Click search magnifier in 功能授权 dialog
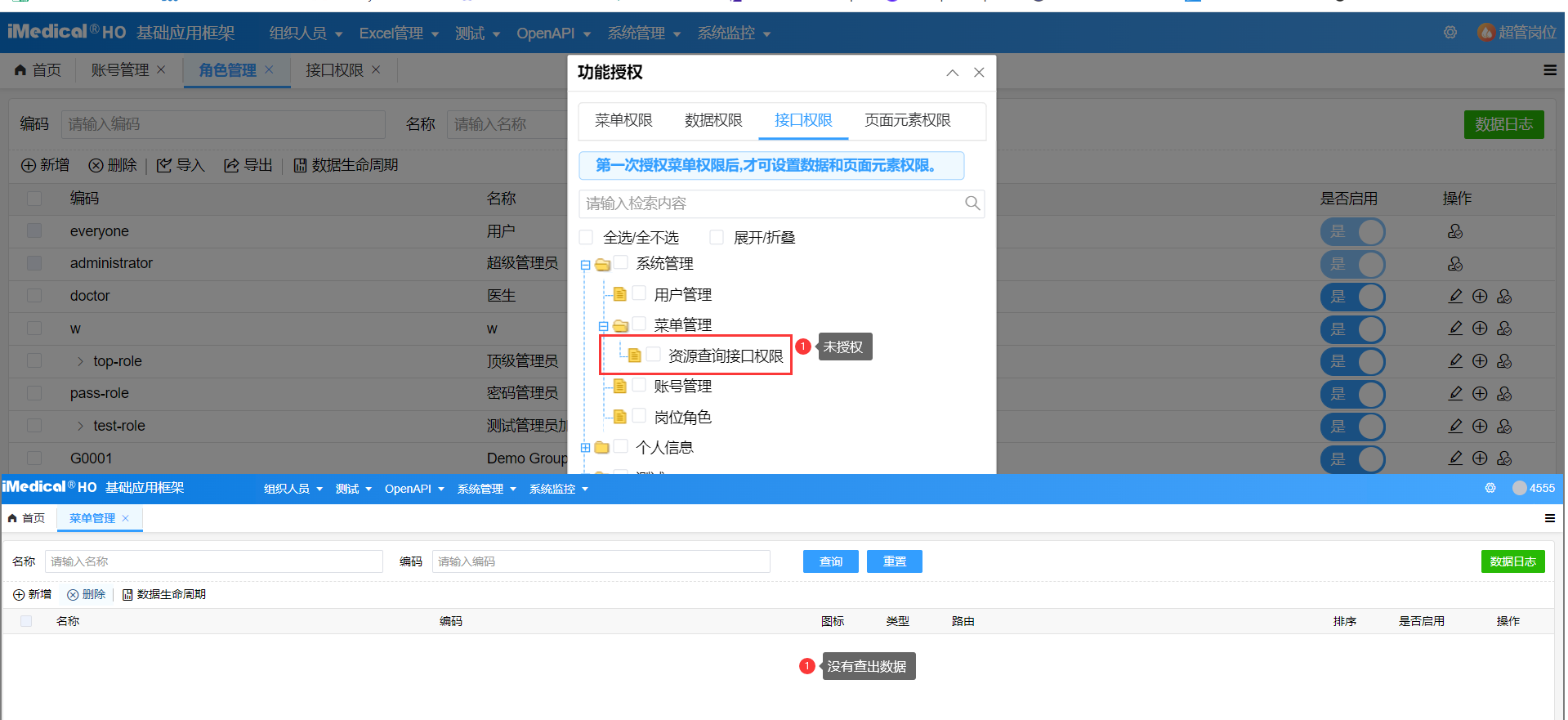The image size is (1568, 720). (x=972, y=203)
